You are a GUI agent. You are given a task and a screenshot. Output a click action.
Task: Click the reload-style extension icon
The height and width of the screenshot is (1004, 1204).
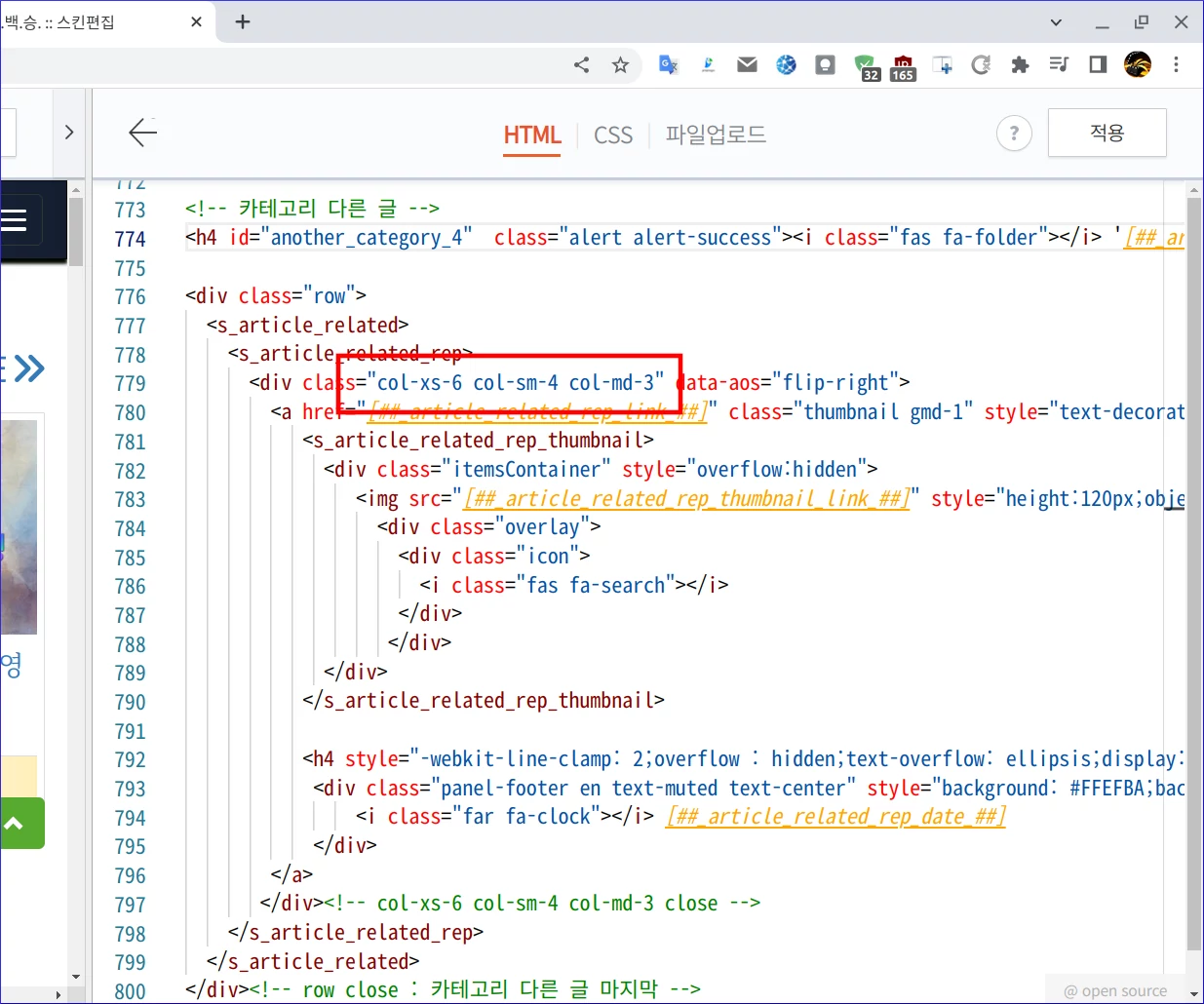(981, 65)
